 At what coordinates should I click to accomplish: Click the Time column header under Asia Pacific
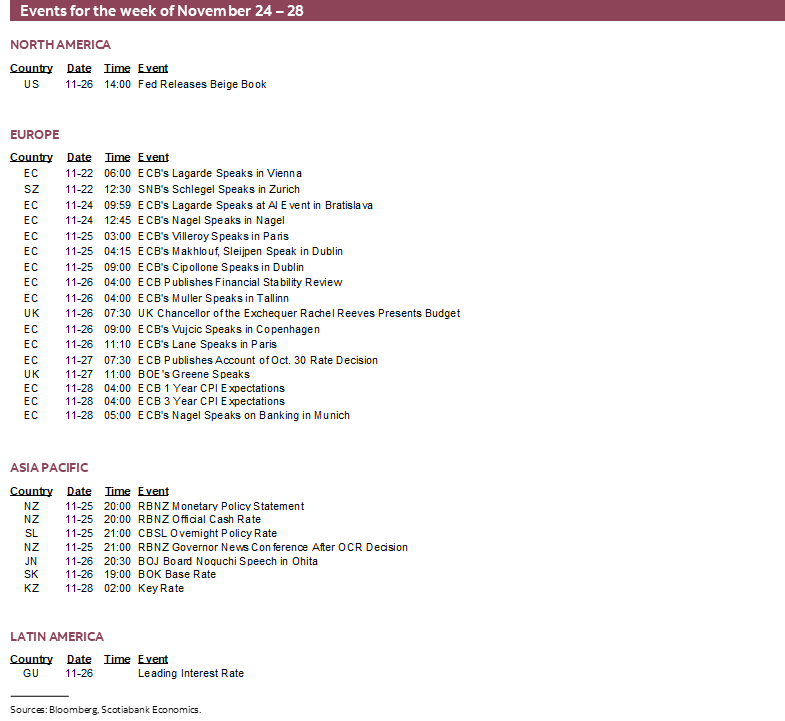click(x=117, y=491)
